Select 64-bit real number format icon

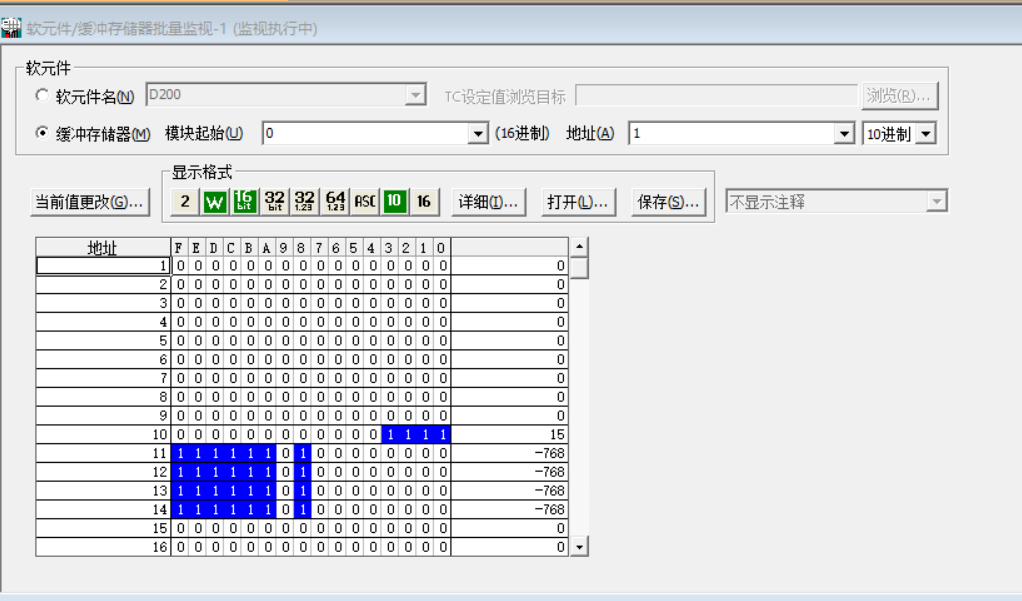coord(335,202)
